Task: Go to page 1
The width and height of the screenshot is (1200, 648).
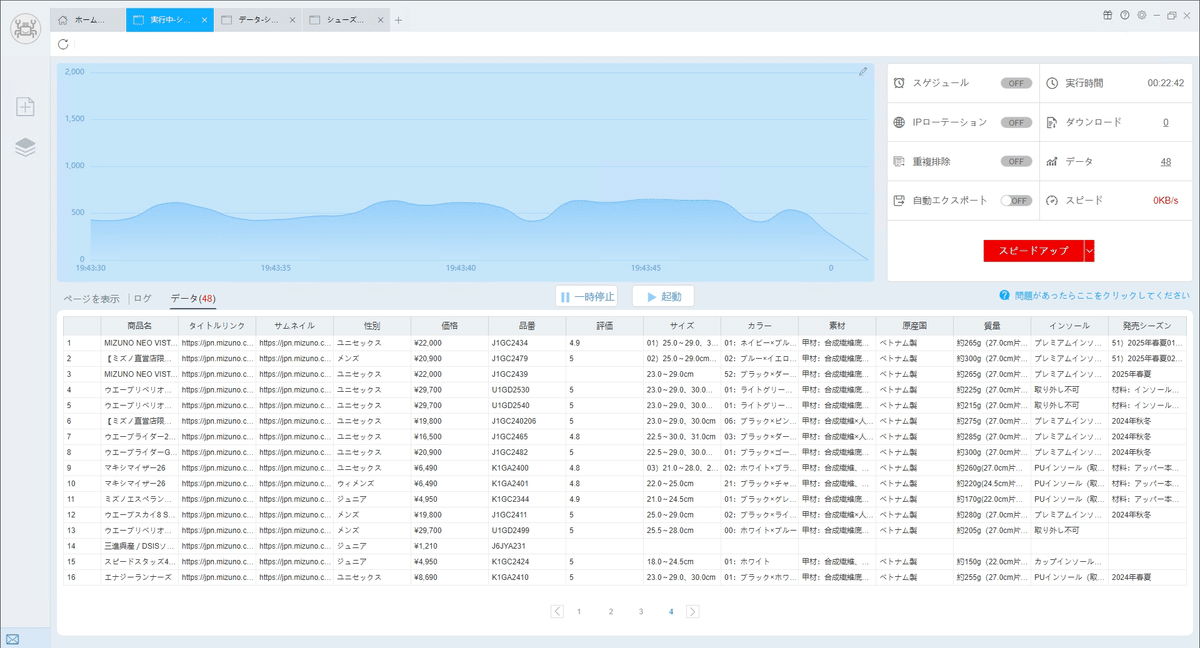Action: 579,611
